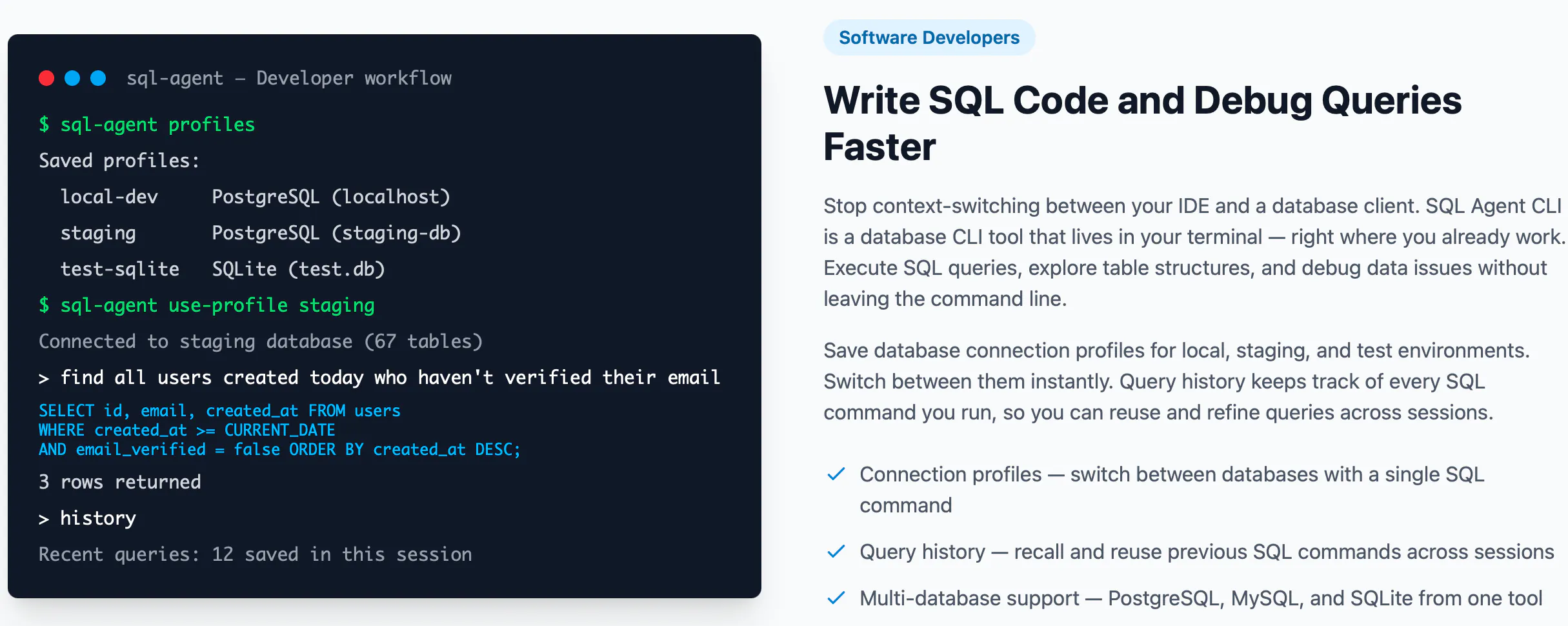This screenshot has width=1568, height=626.
Task: Click the paragraph starting 'Stop context-switching'
Action: click(1194, 252)
